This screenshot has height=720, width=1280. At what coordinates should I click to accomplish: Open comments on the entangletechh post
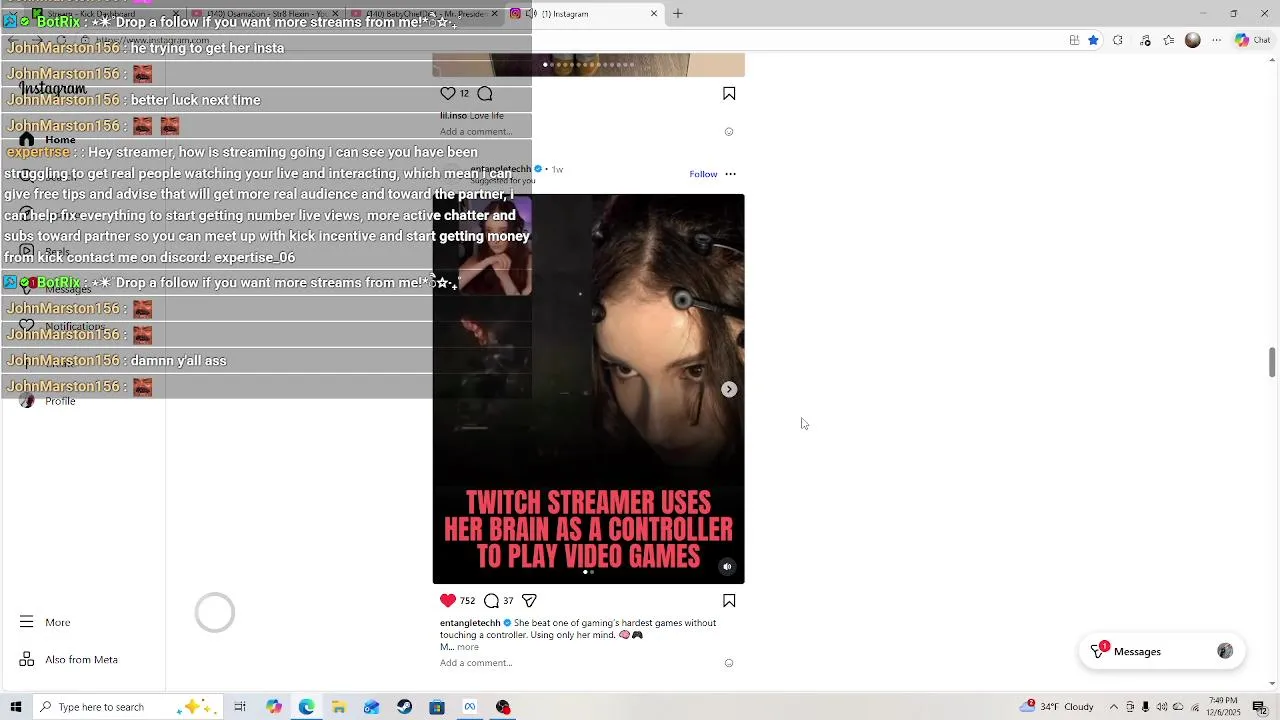pos(491,601)
